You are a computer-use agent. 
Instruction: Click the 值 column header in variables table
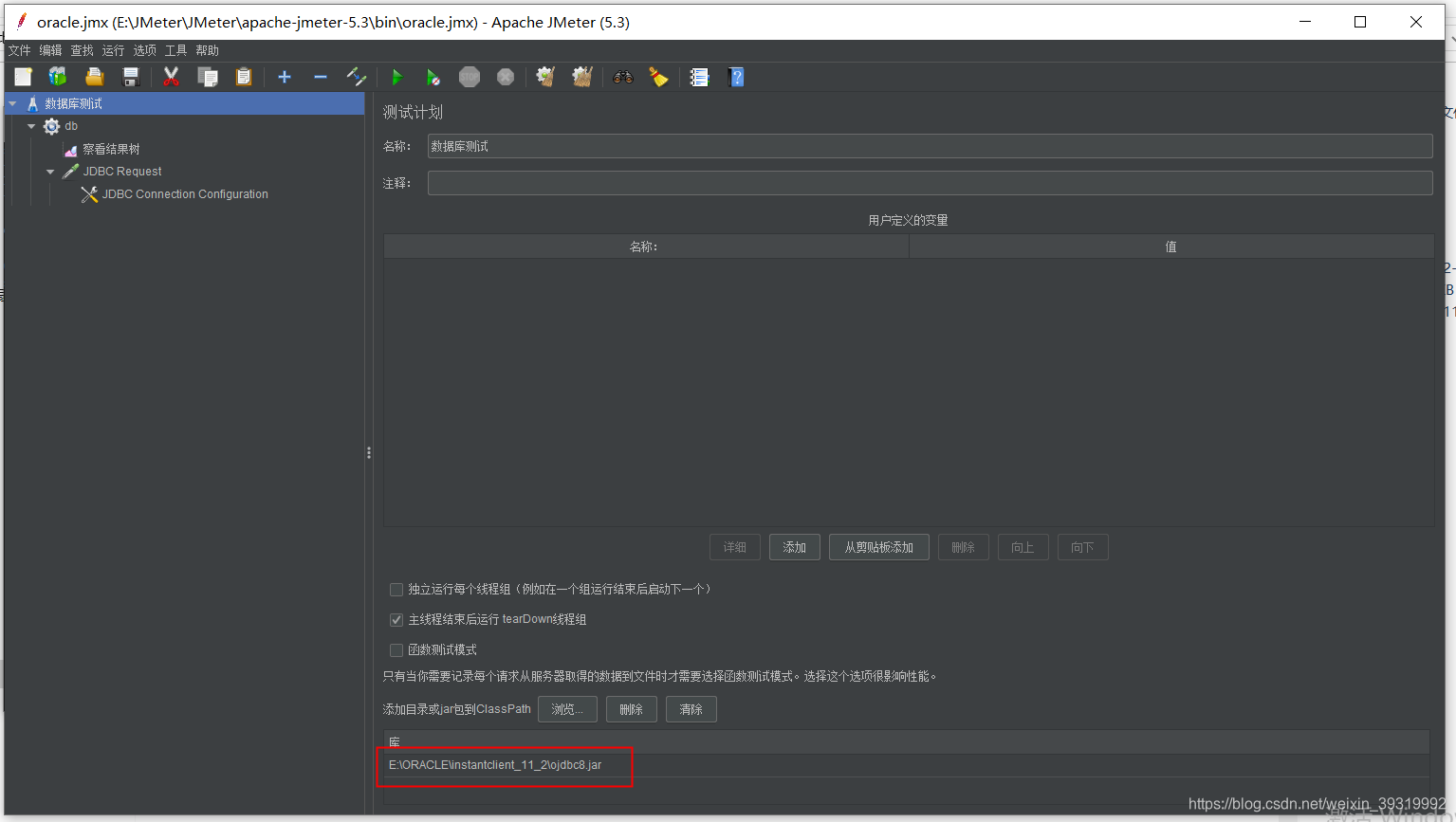click(x=1171, y=247)
